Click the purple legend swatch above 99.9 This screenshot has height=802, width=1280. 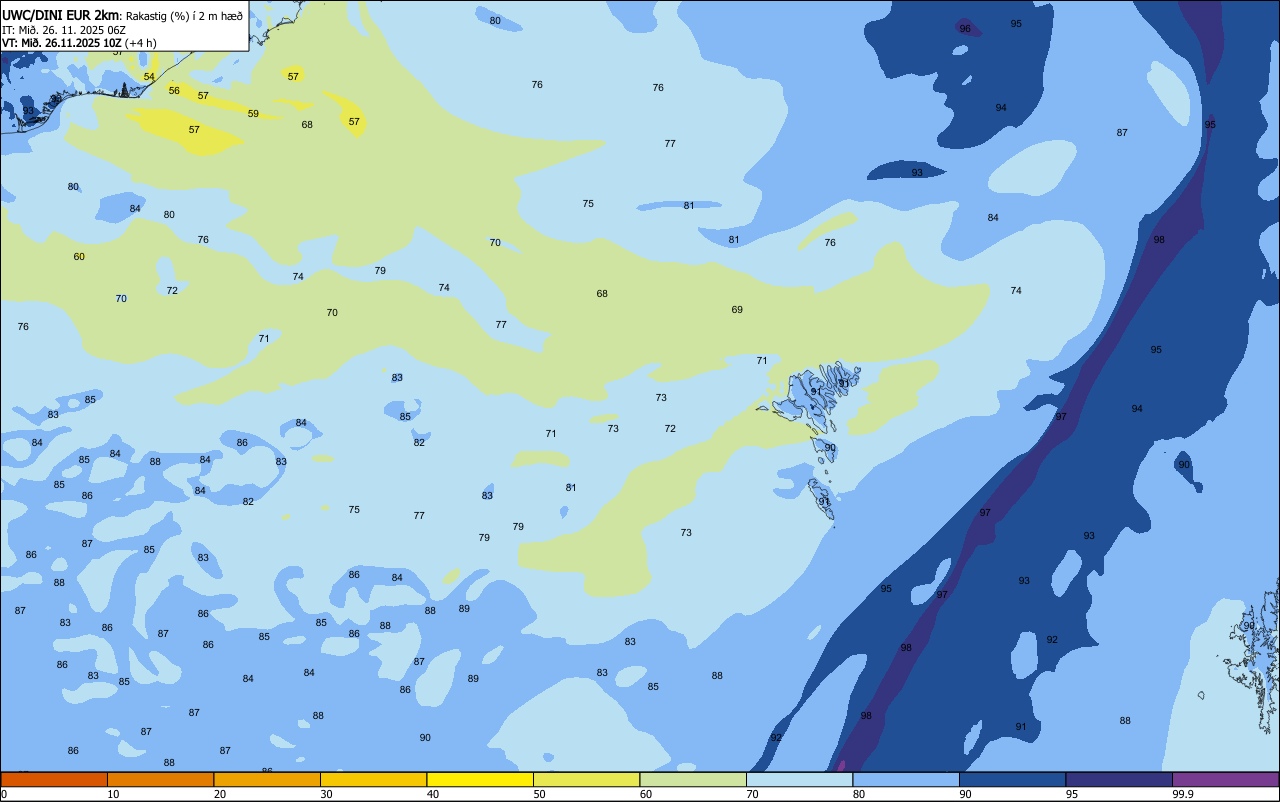[x=1225, y=779]
